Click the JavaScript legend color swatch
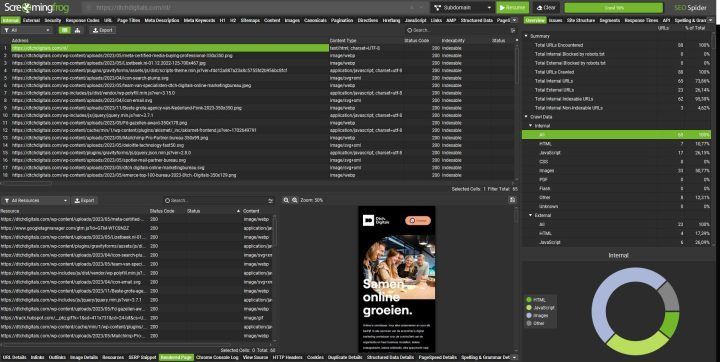Image resolution: width=720 pixels, height=362 pixels. tap(529, 308)
